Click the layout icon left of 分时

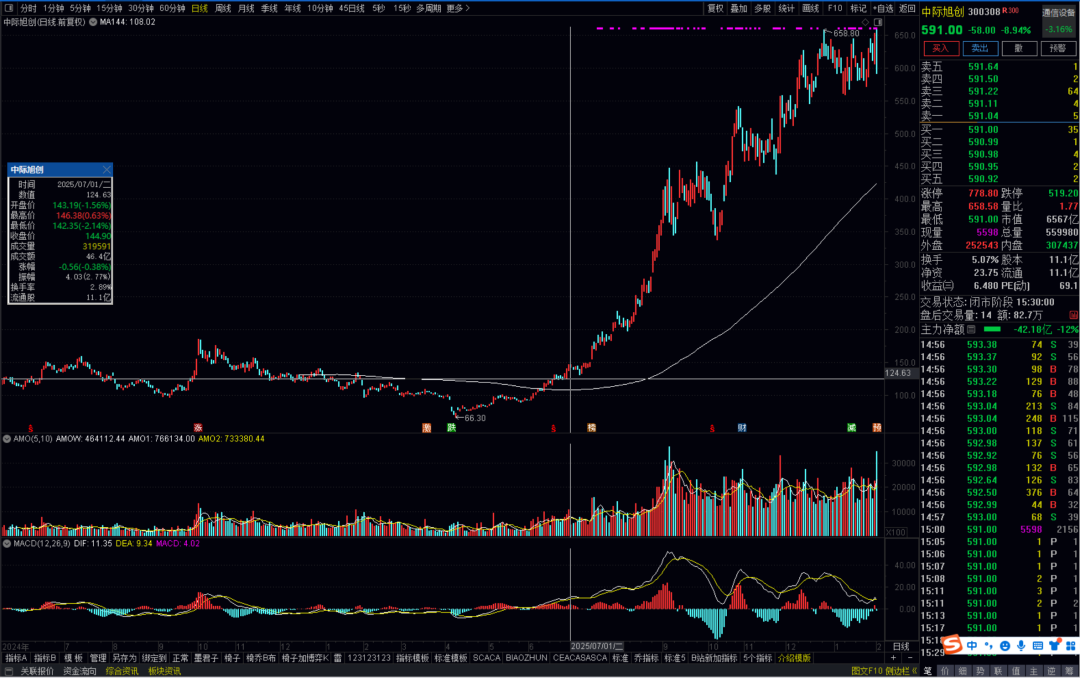tap(9, 8)
